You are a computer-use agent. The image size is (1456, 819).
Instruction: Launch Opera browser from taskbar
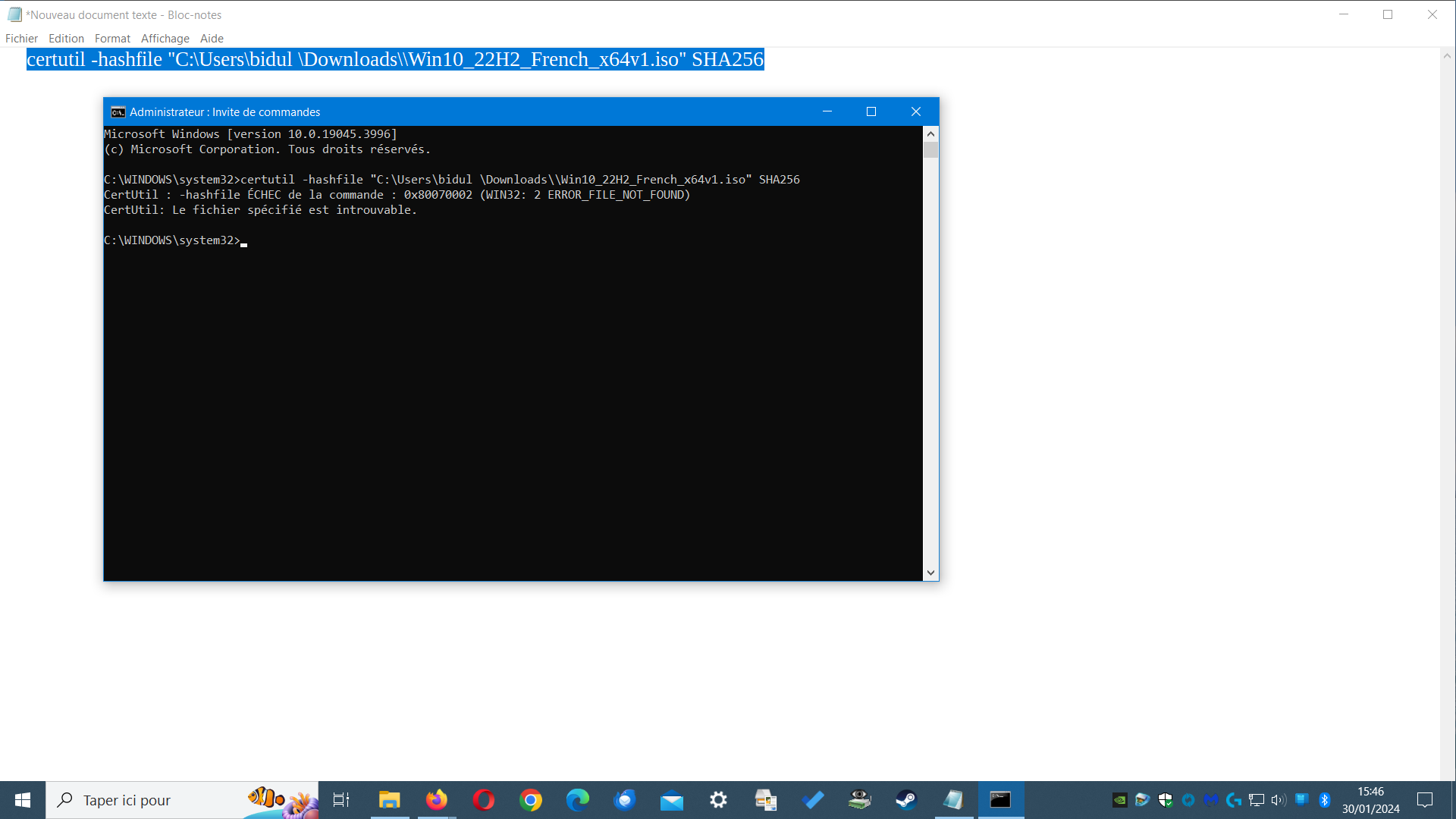[483, 800]
